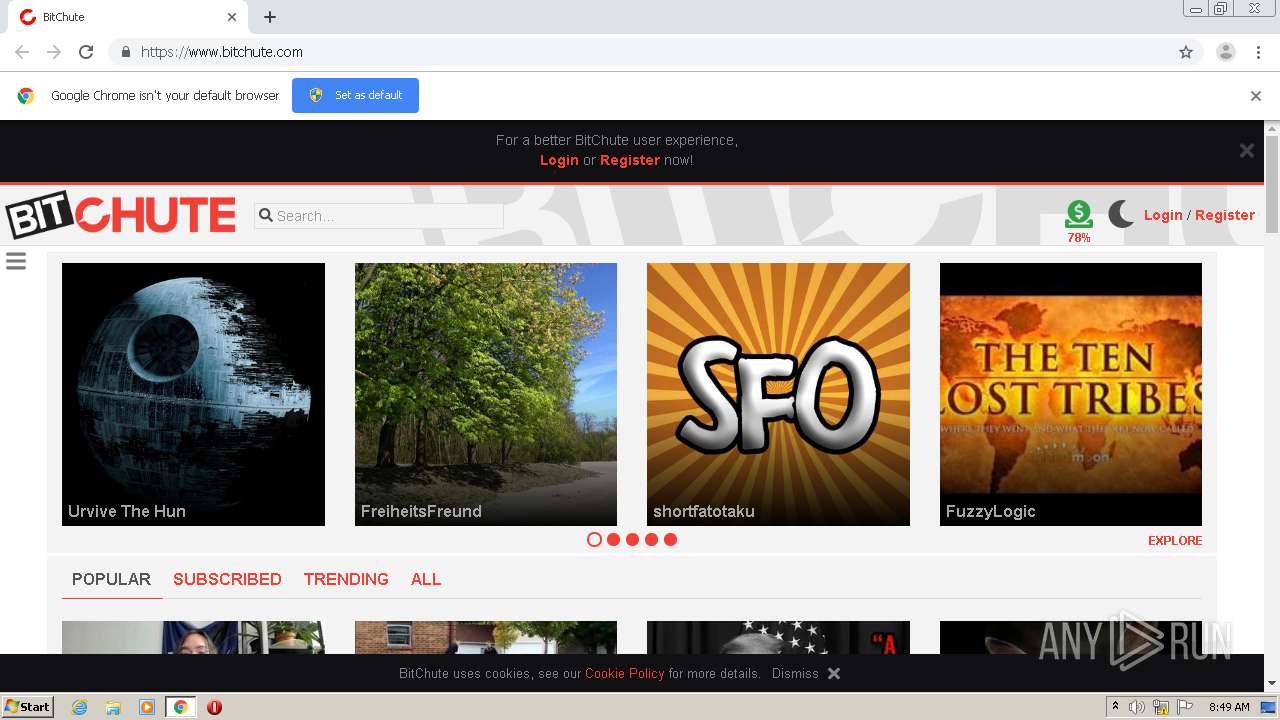Screen dimensions: 1280x720
Task: Dismiss the cookie notice with X
Action: click(x=834, y=673)
